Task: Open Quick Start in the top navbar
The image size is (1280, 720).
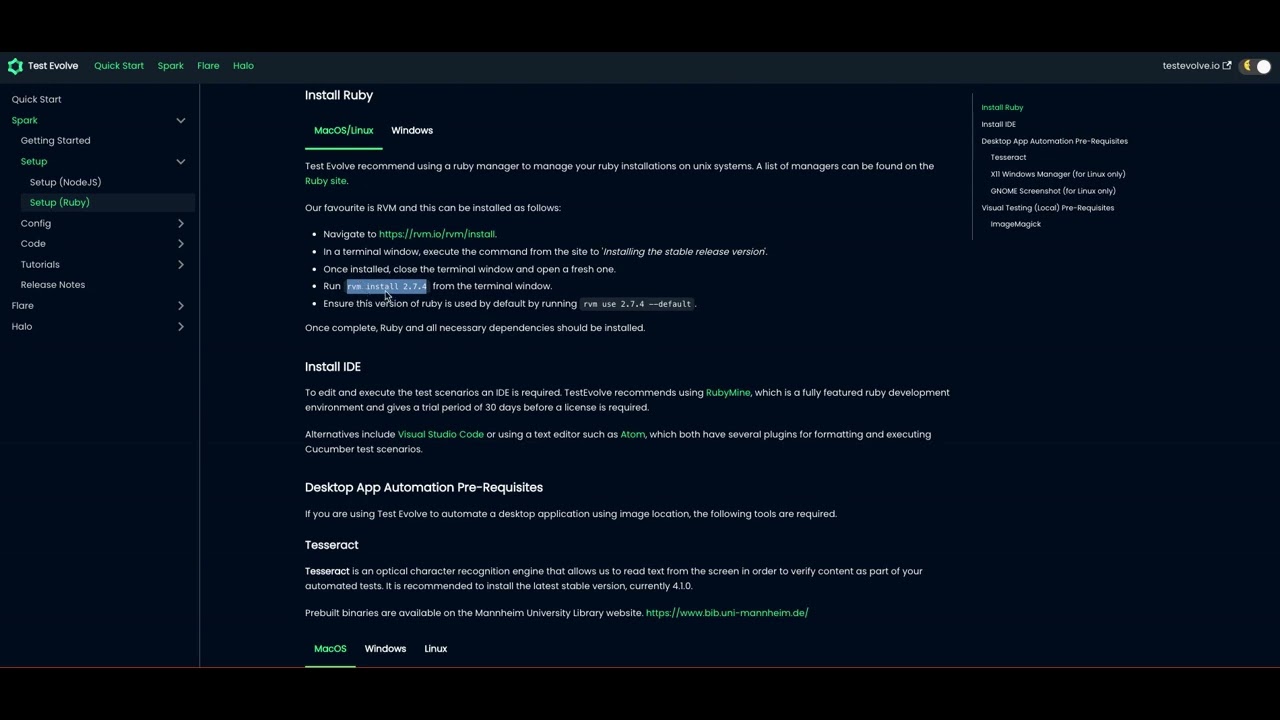Action: (x=119, y=66)
